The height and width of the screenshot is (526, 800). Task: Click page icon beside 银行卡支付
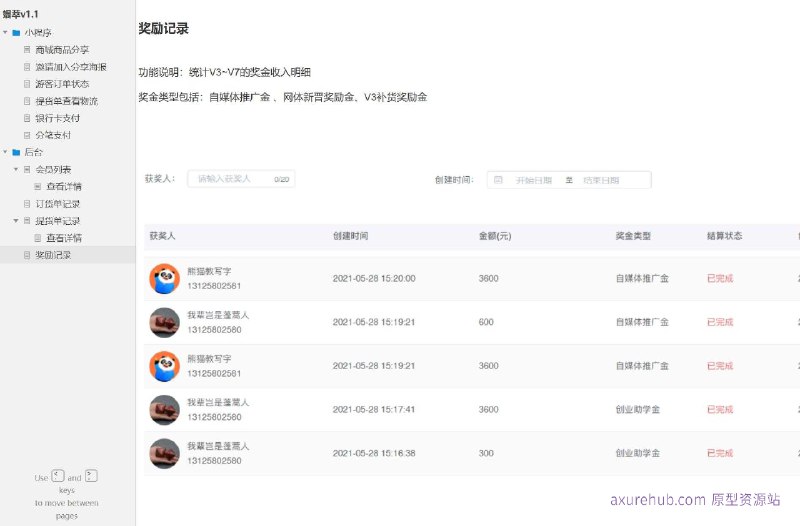(27, 118)
